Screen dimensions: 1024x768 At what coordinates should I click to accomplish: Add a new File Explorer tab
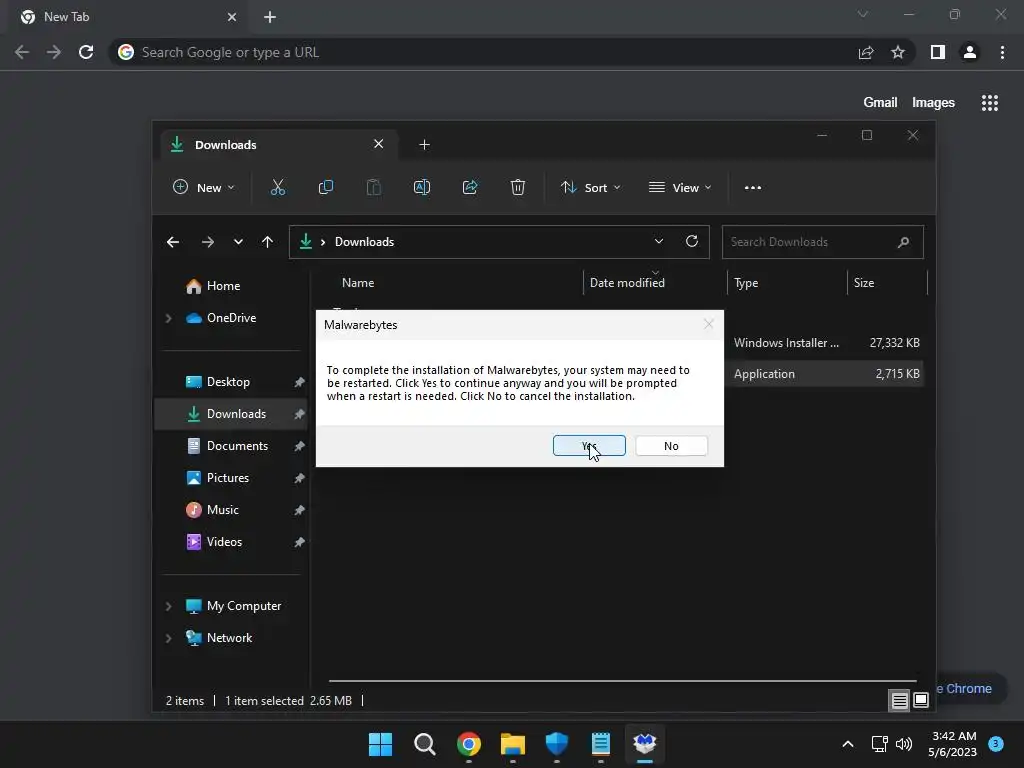[x=424, y=144]
